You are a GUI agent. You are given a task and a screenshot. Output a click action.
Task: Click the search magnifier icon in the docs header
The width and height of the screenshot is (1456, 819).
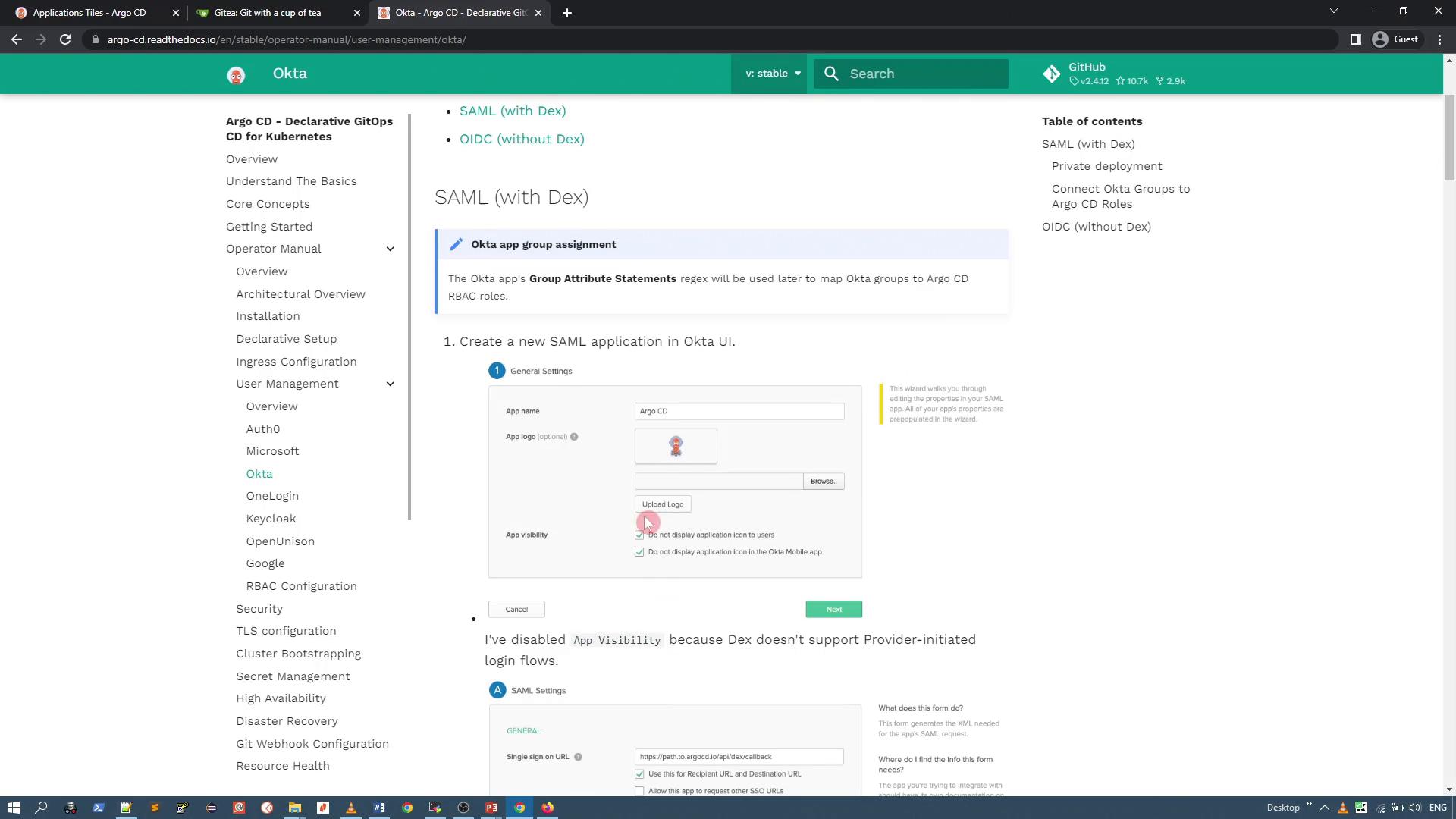click(x=832, y=74)
